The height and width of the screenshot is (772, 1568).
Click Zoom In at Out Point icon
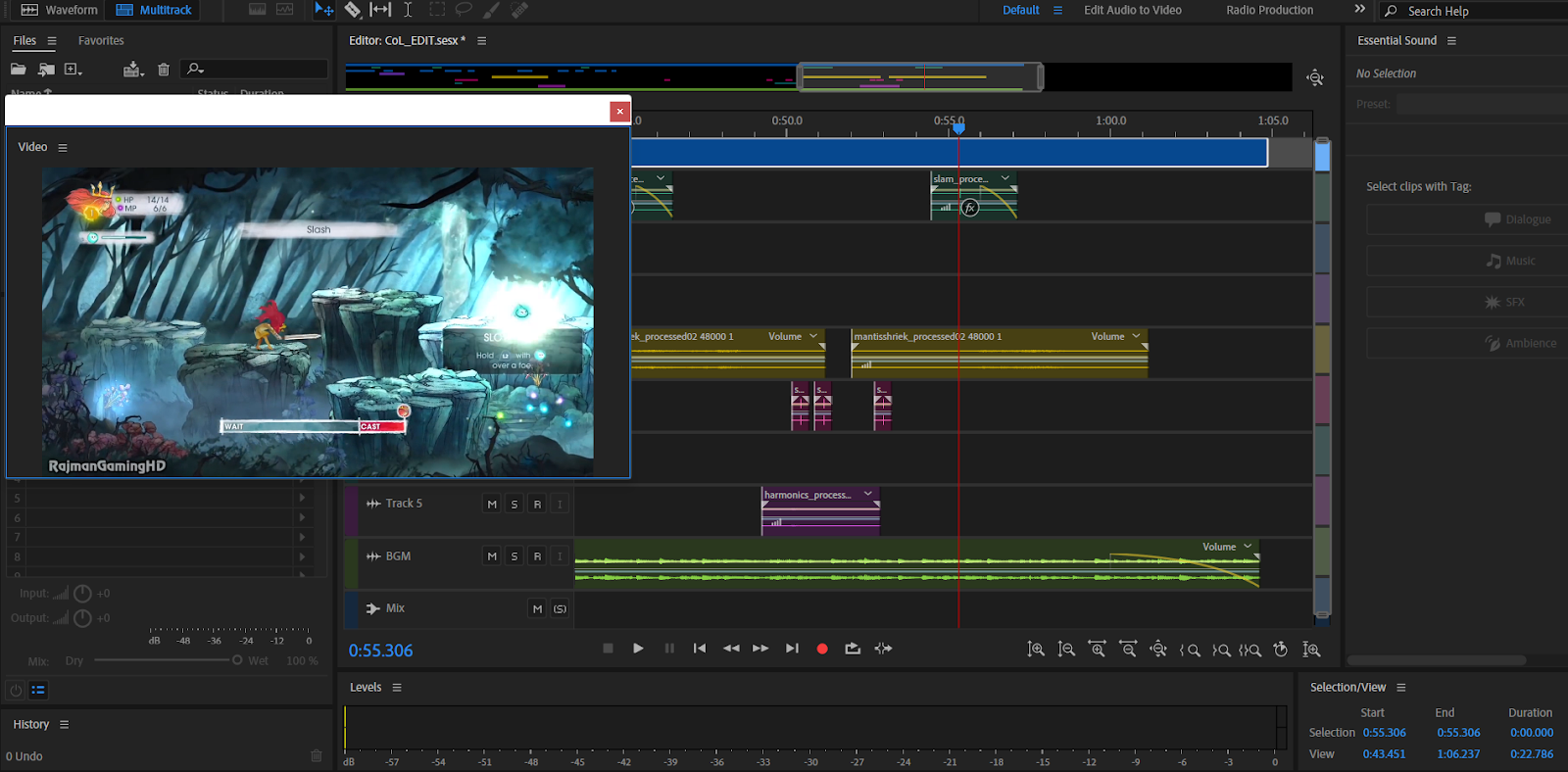pos(1221,650)
